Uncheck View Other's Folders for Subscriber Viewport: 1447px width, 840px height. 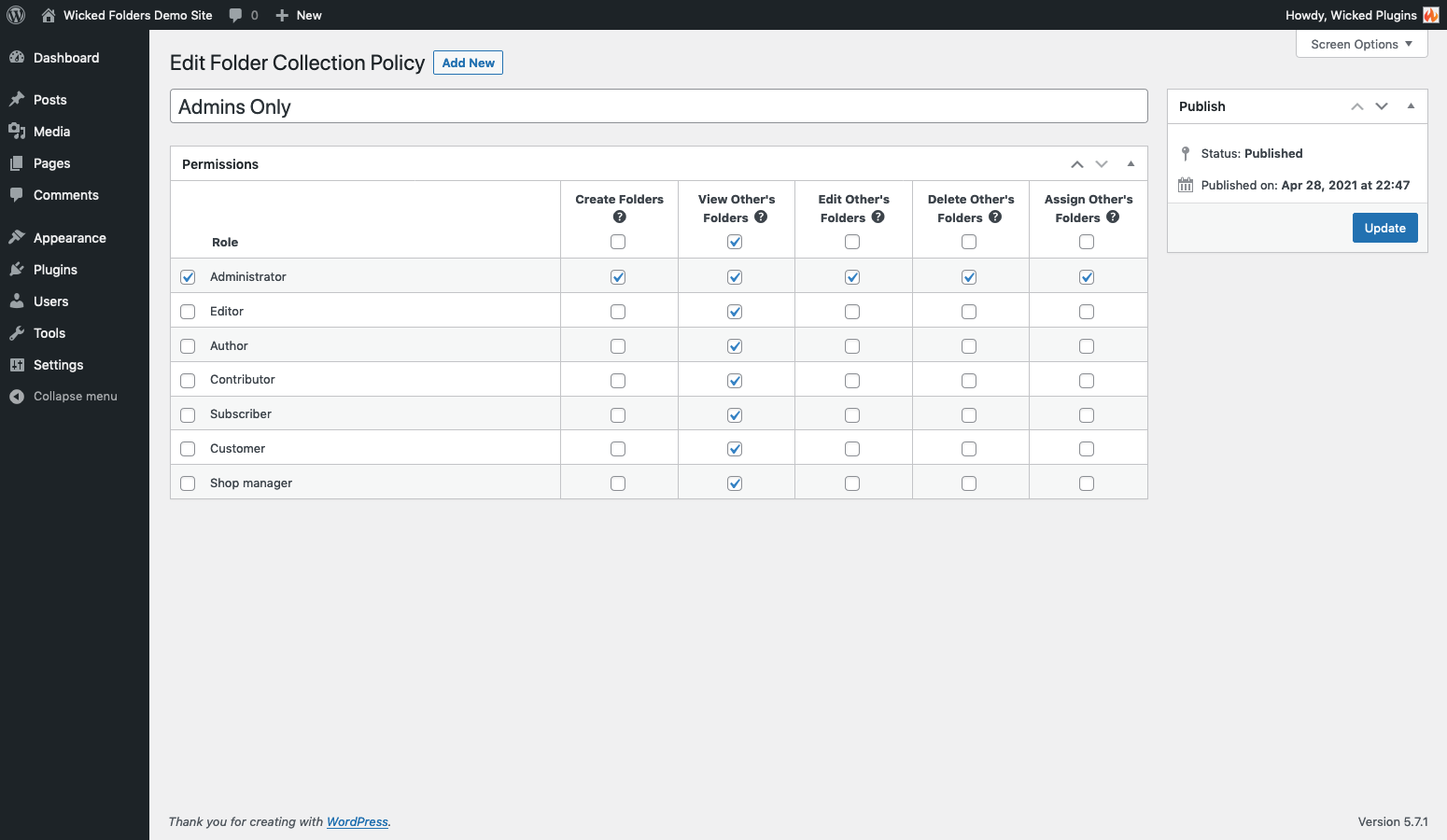pyautogui.click(x=735, y=415)
